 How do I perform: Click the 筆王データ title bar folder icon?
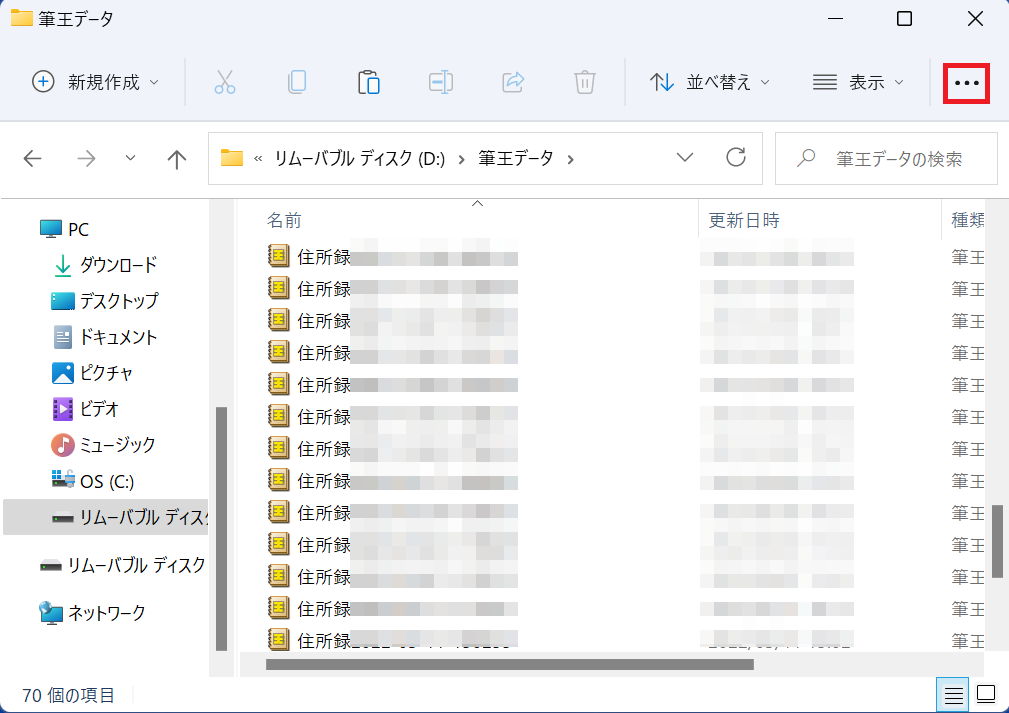[x=21, y=18]
